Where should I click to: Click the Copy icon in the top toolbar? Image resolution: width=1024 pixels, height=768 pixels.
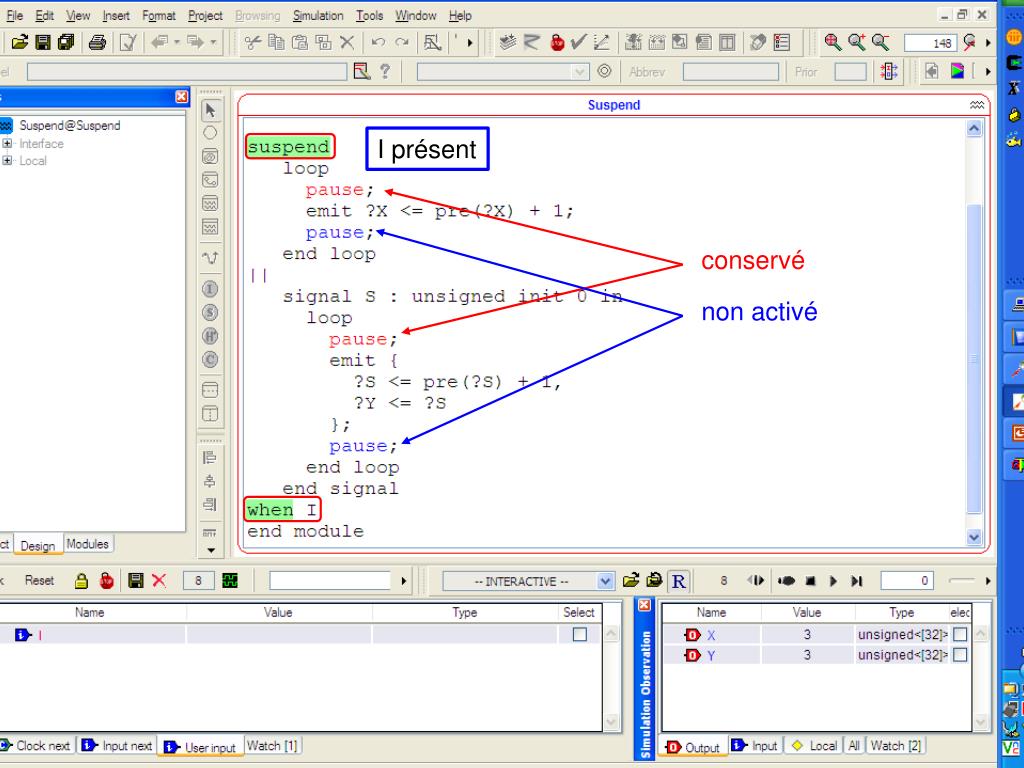[276, 42]
